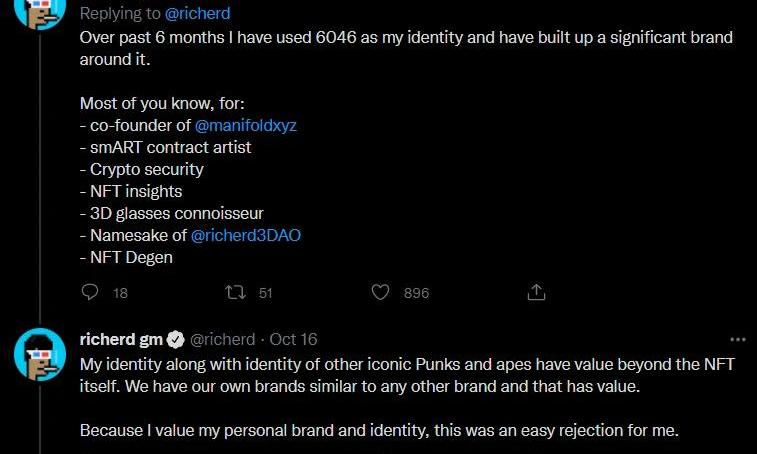Click the retweet count of 51
757x454 pixels.
point(265,293)
